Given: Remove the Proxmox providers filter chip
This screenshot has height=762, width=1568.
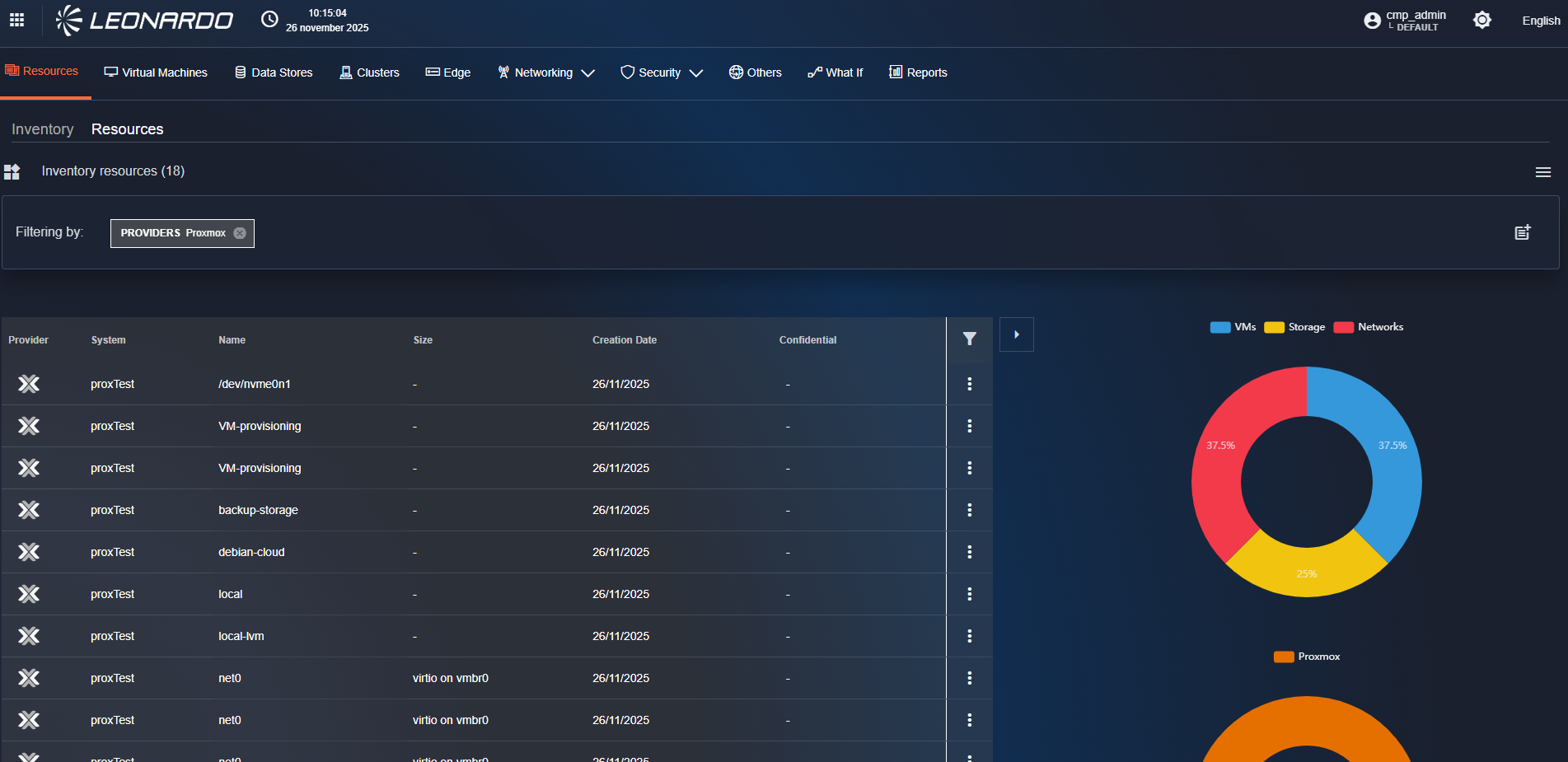Looking at the screenshot, I should (240, 233).
